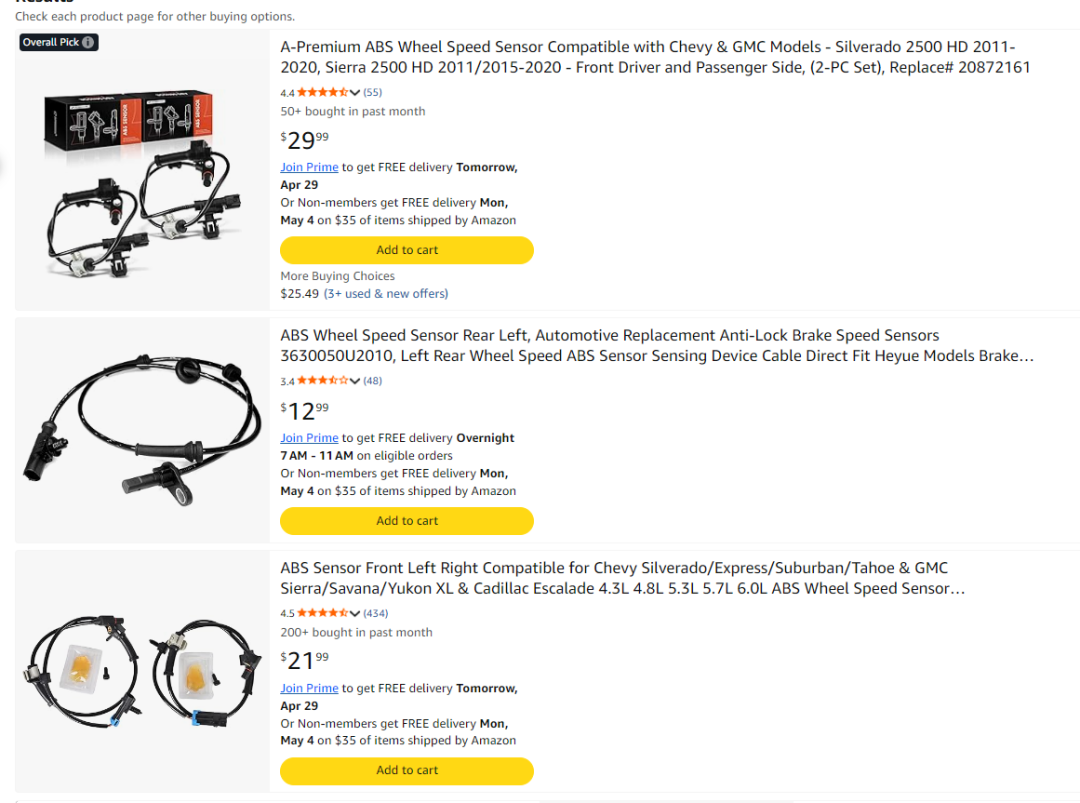
Task: View the 55 reviews for A-Premium sensor
Action: coord(372,92)
